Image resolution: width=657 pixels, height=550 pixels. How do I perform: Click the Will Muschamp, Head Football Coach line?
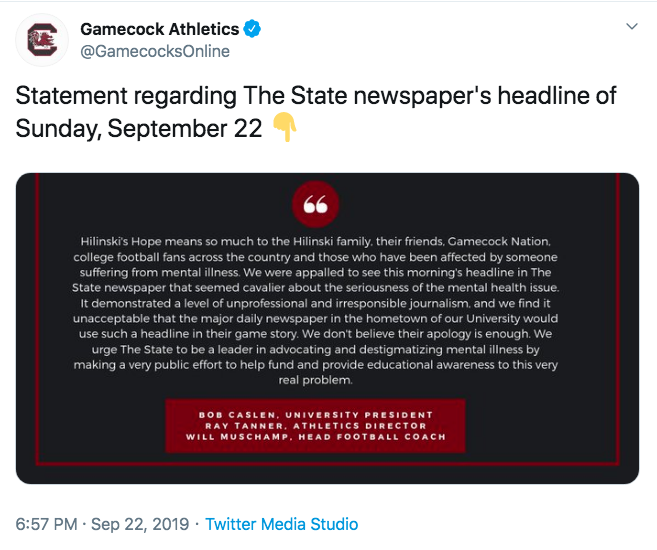coord(315,436)
